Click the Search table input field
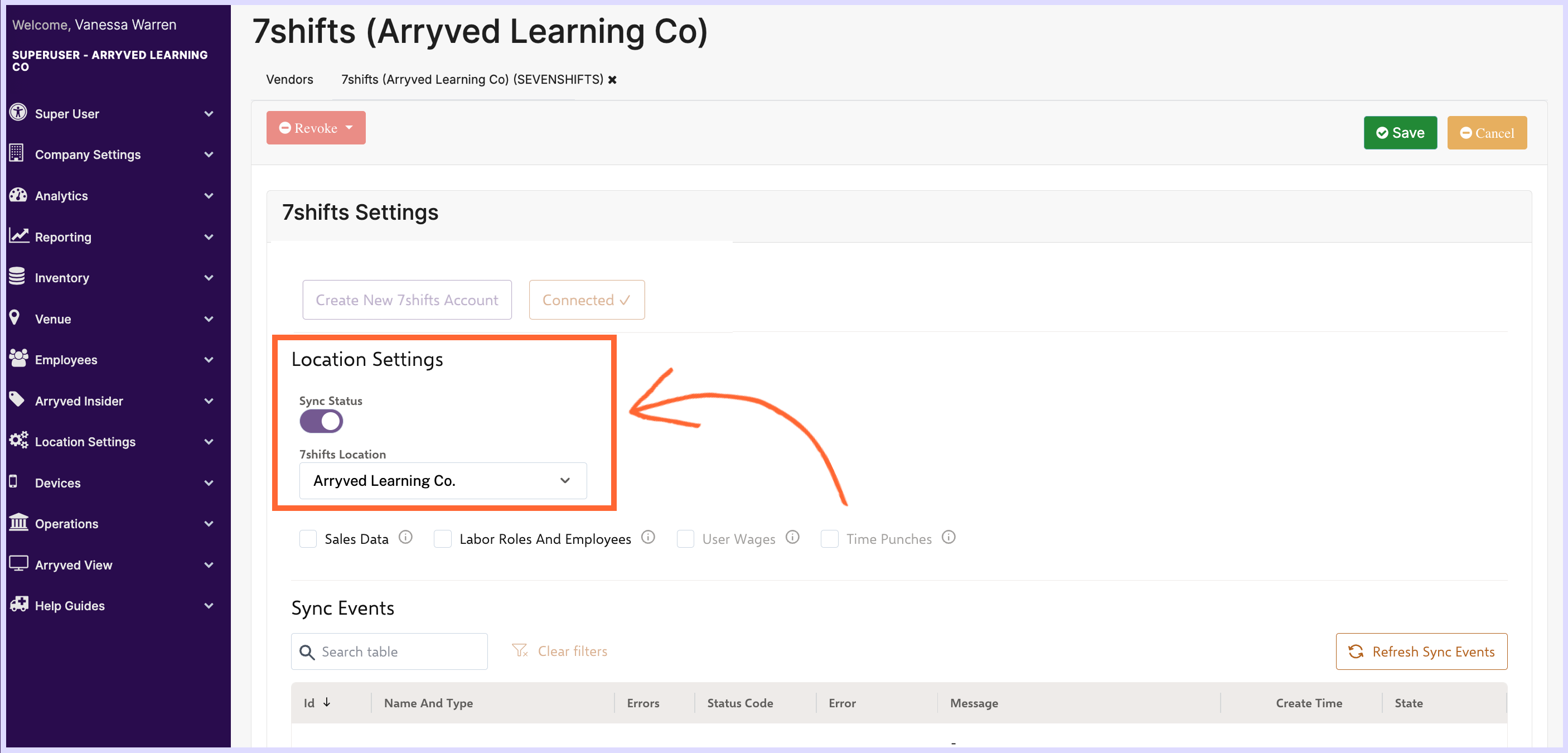This screenshot has width=1568, height=753. 389,652
